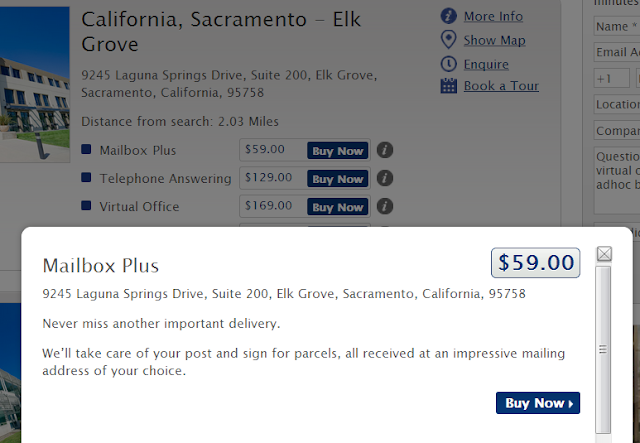
Task: Close the Mailbox Plus popup
Action: [x=604, y=254]
